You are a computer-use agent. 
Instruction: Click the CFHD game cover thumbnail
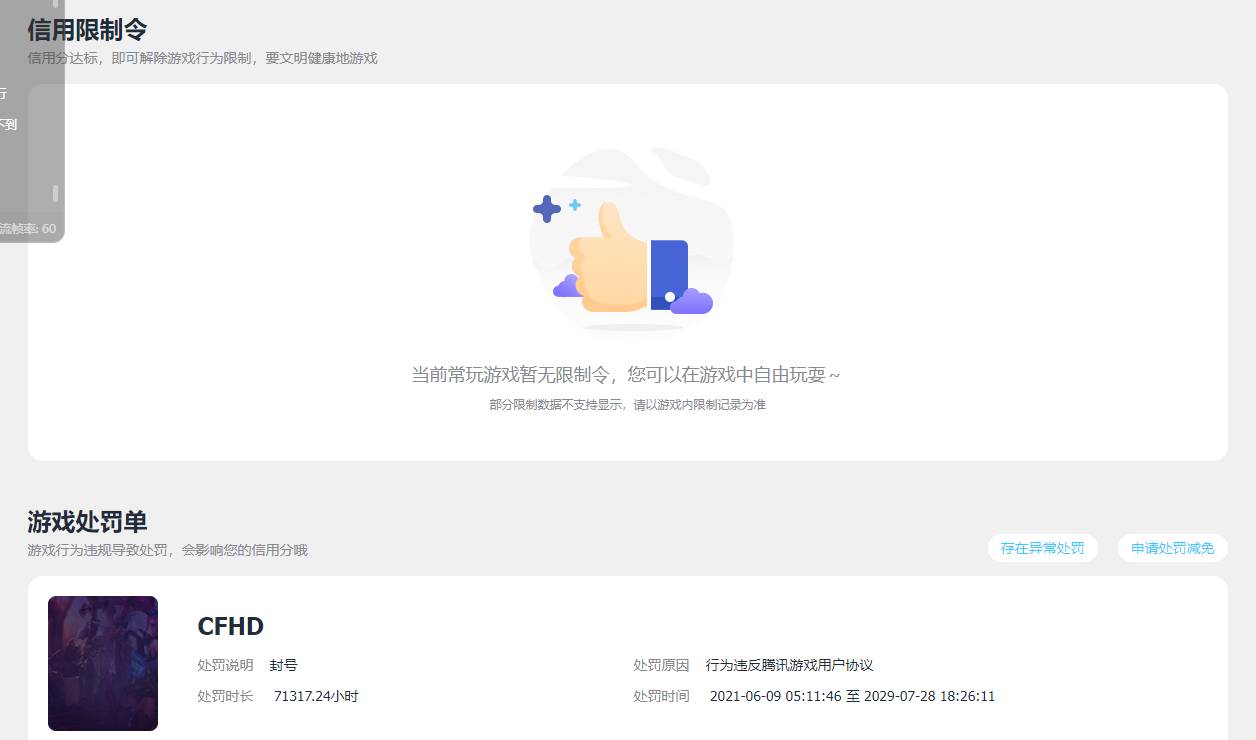(x=102, y=663)
